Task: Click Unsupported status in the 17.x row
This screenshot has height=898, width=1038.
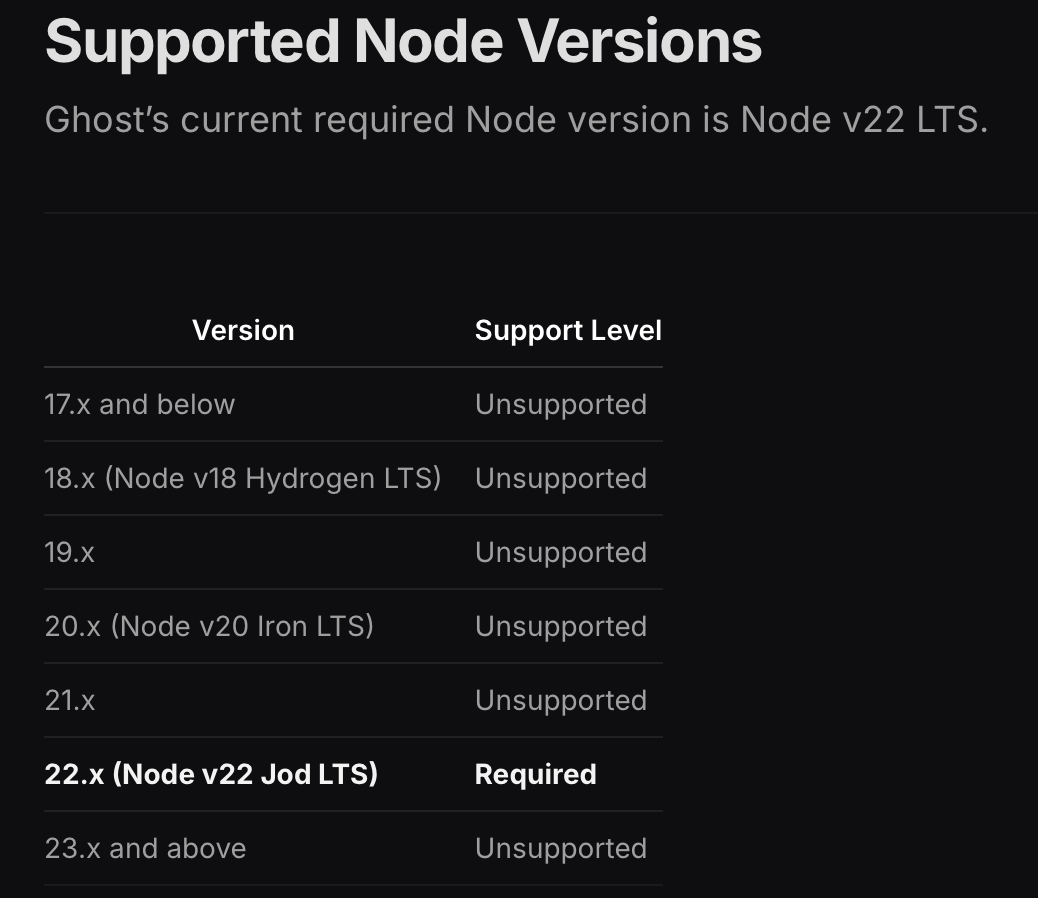Action: coord(561,405)
